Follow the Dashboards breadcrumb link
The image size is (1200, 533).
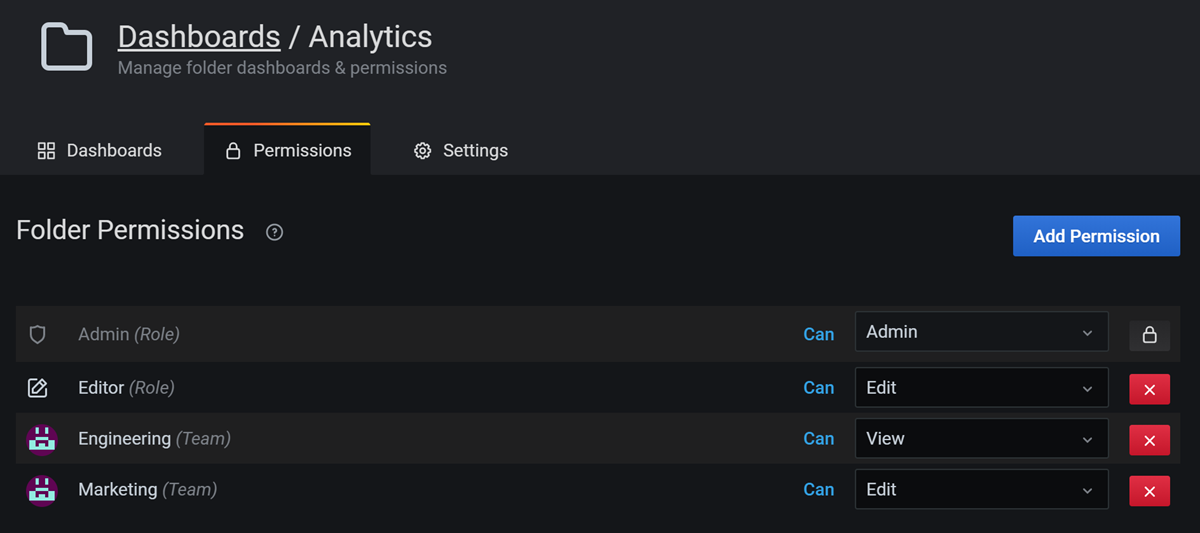pyautogui.click(x=198, y=37)
